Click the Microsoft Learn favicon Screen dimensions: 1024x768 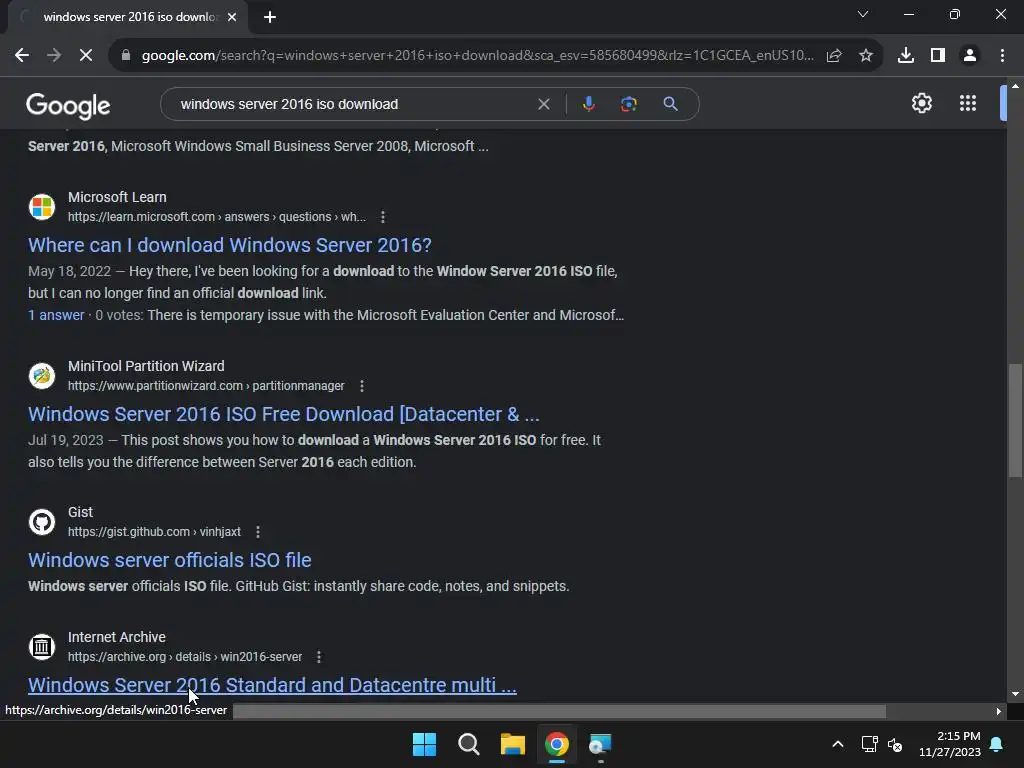tap(42, 207)
